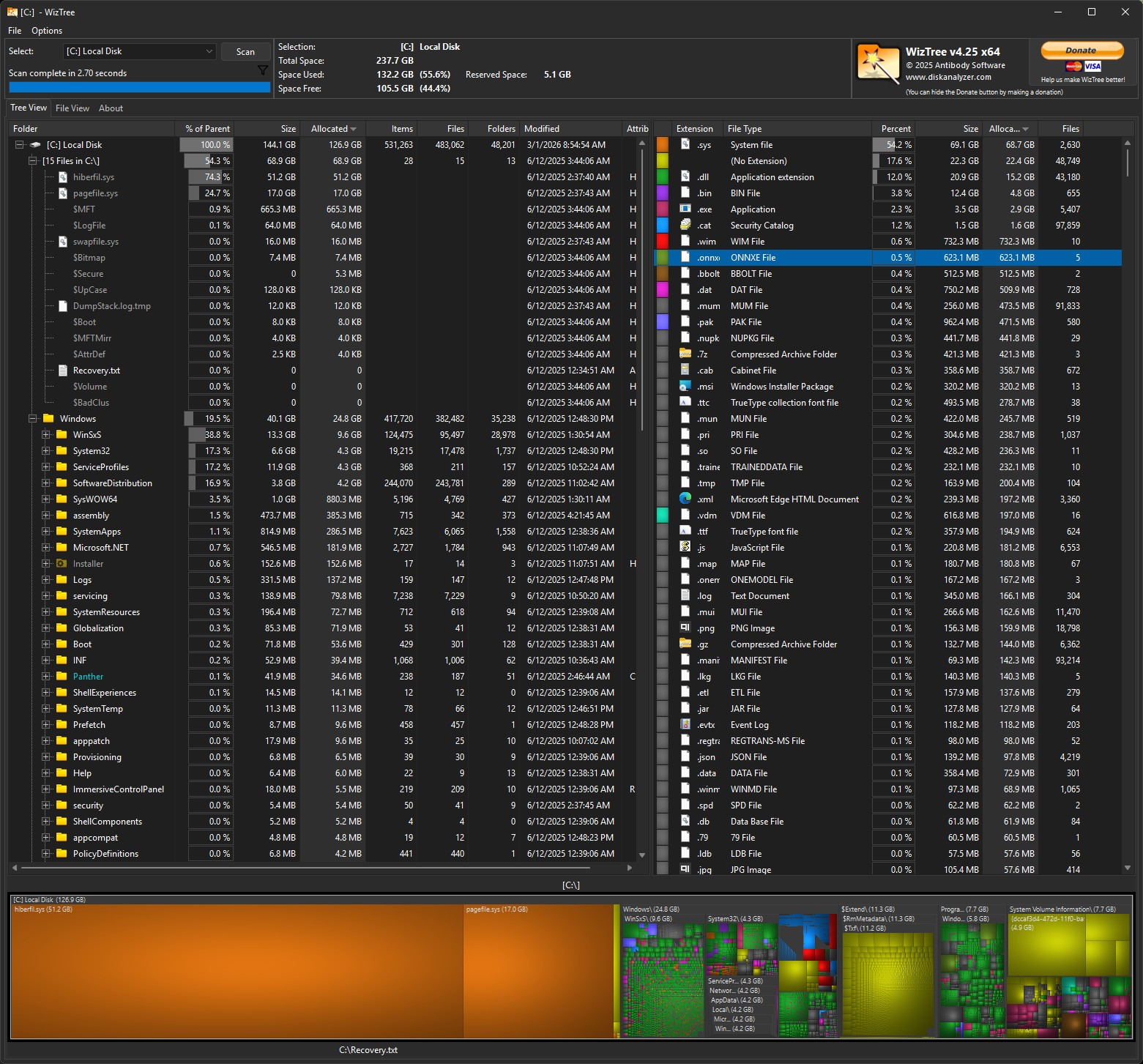Click the yellow (No Extension) color swatch
Image resolution: width=1143 pixels, height=1064 pixels.
pos(663,161)
